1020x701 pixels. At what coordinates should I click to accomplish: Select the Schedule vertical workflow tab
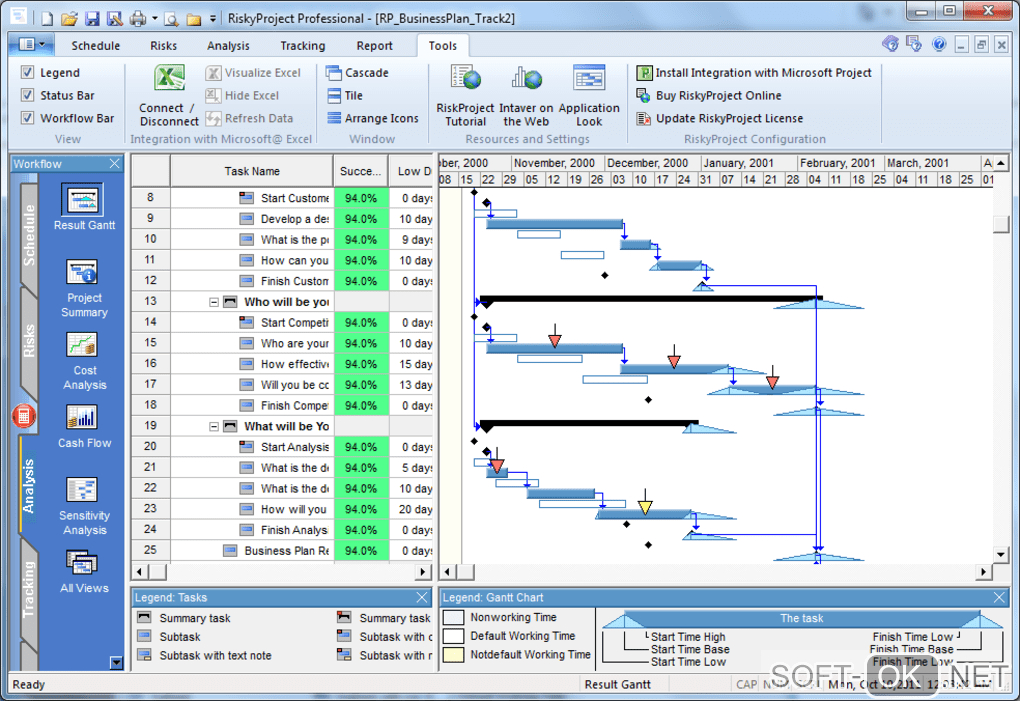click(x=29, y=235)
